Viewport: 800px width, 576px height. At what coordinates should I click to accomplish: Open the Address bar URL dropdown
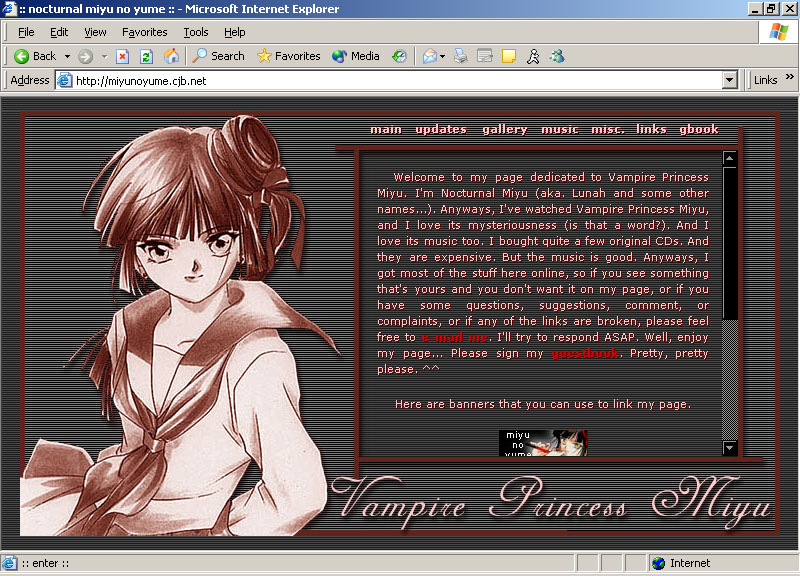[x=729, y=80]
